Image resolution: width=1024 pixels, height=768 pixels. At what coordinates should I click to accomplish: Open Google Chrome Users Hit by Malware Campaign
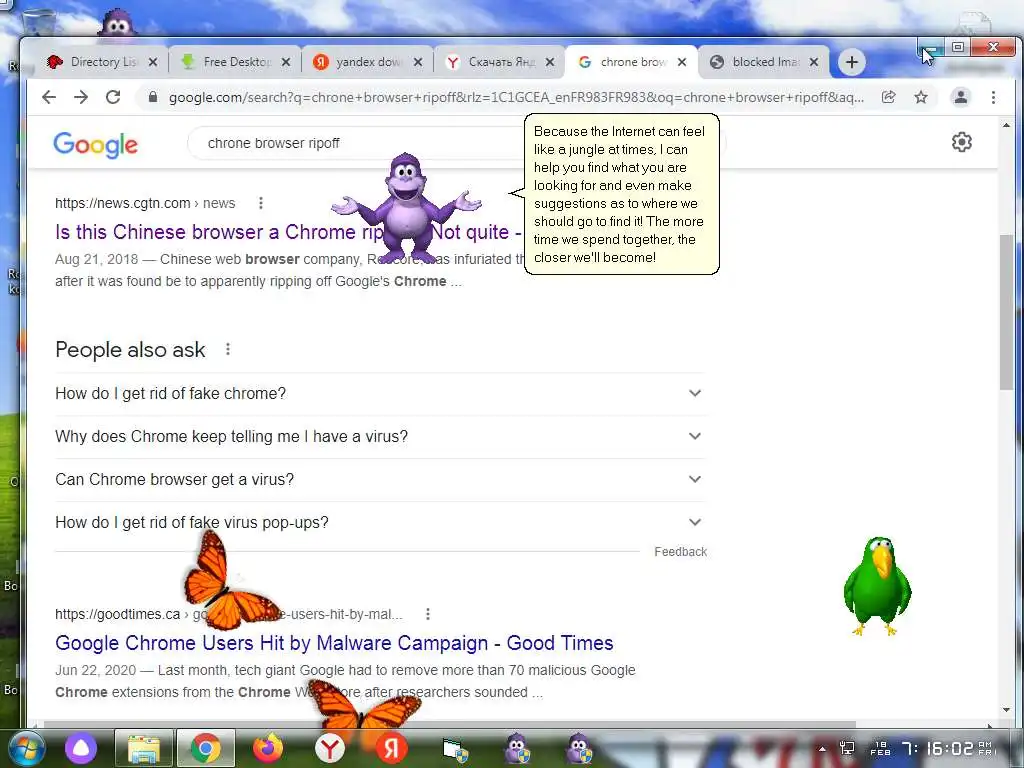(x=334, y=643)
